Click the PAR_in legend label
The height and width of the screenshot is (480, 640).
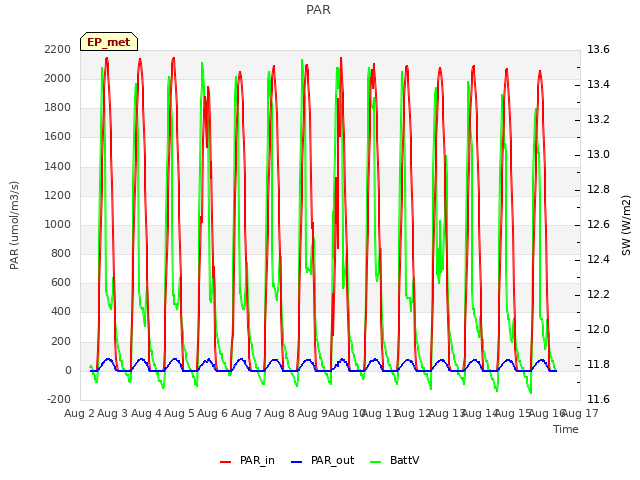coord(257,460)
